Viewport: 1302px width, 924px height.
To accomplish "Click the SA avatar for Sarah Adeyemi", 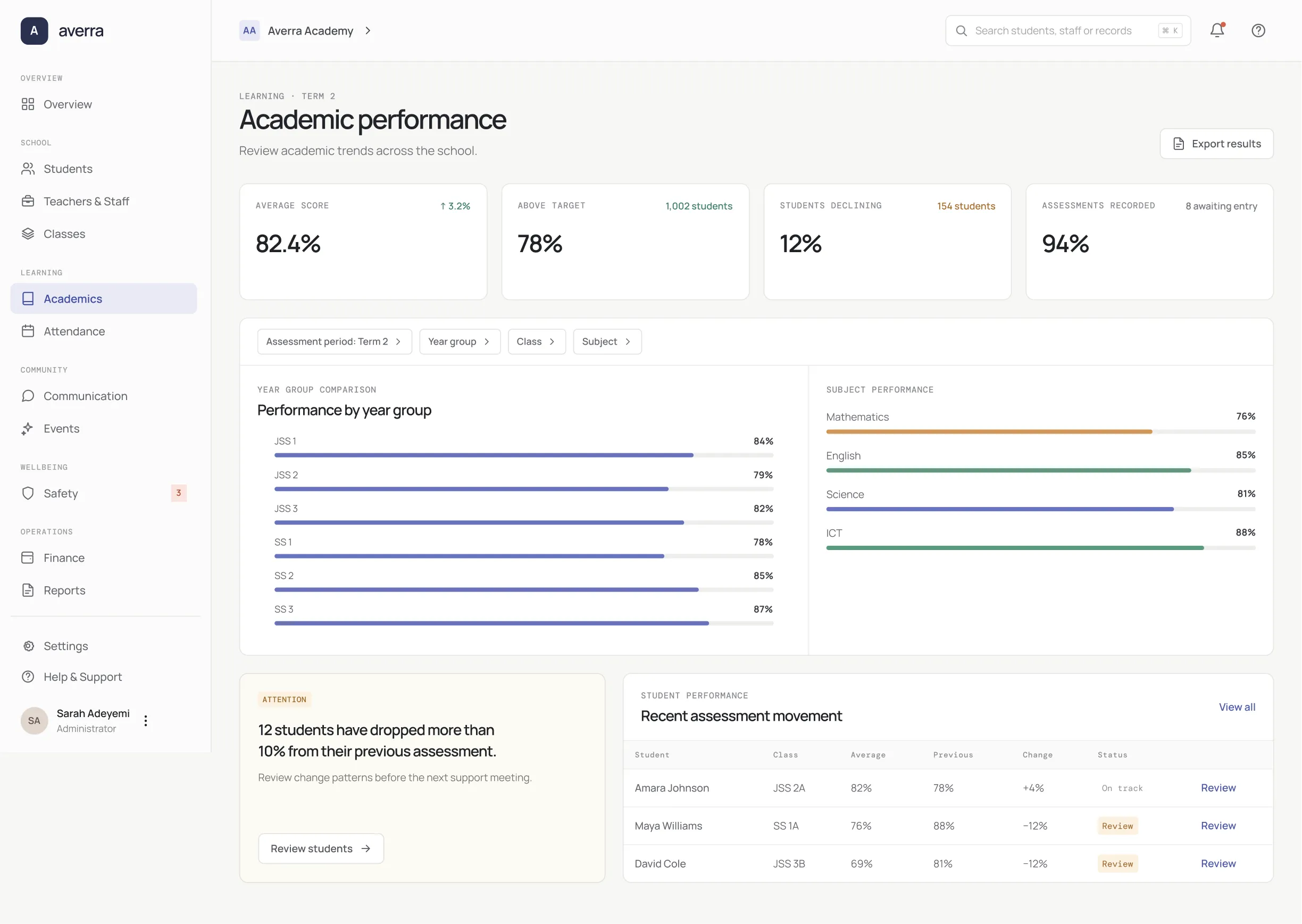I will tap(34, 721).
